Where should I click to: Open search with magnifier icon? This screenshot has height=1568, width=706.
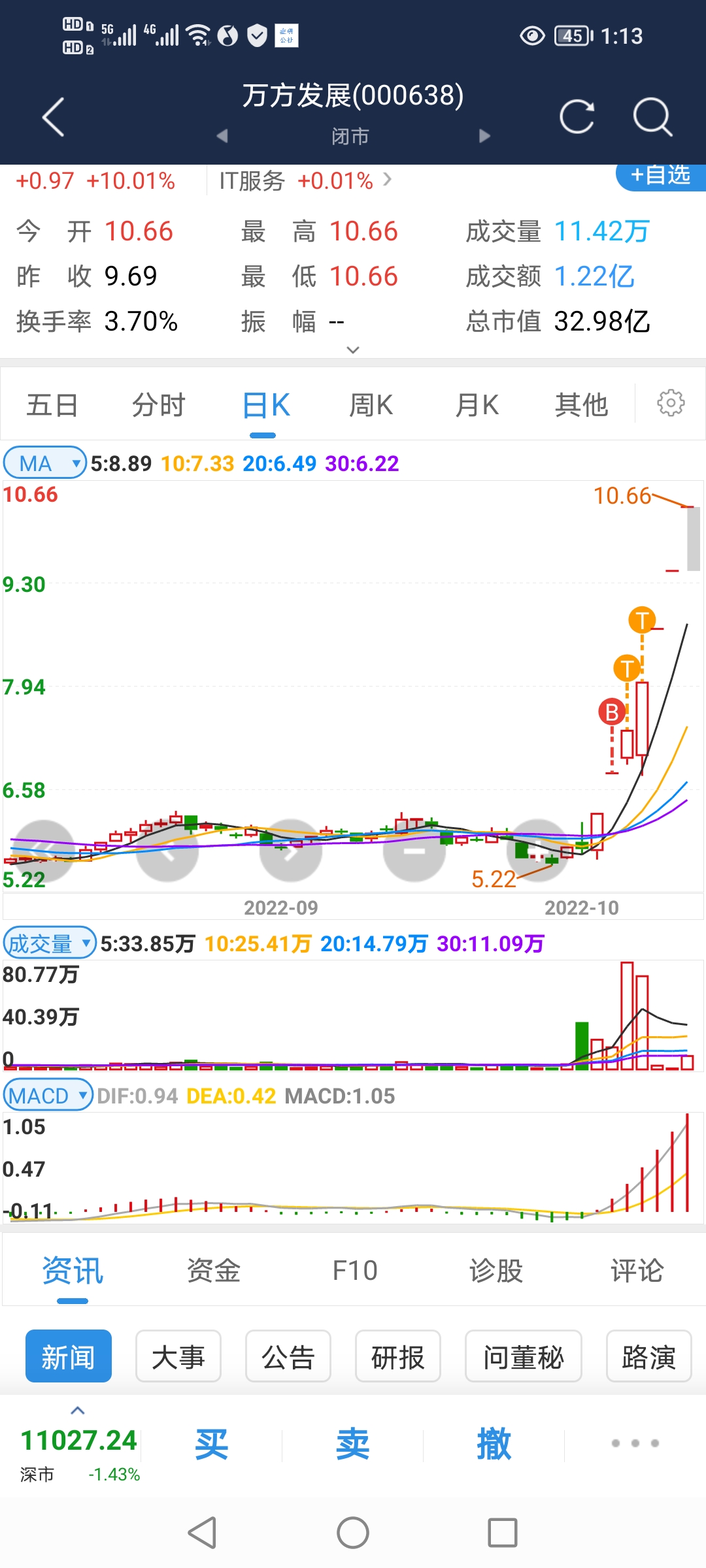coord(652,117)
